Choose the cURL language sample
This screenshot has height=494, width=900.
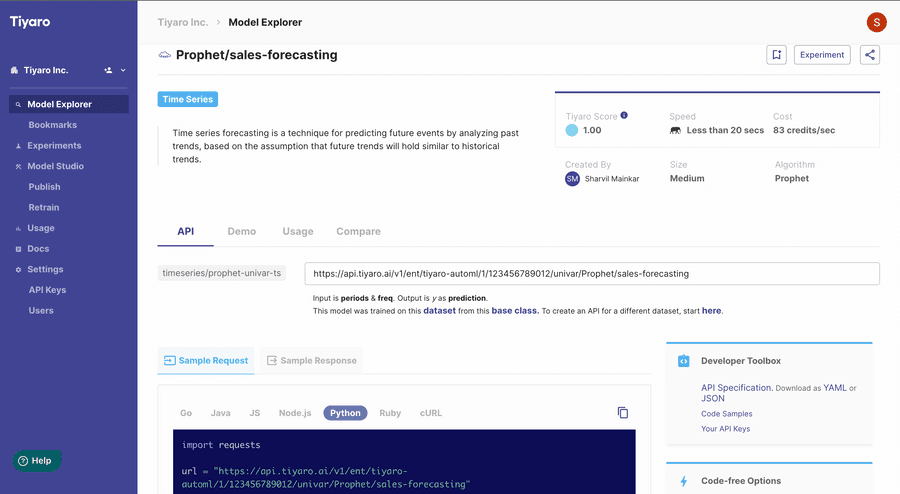coord(430,413)
